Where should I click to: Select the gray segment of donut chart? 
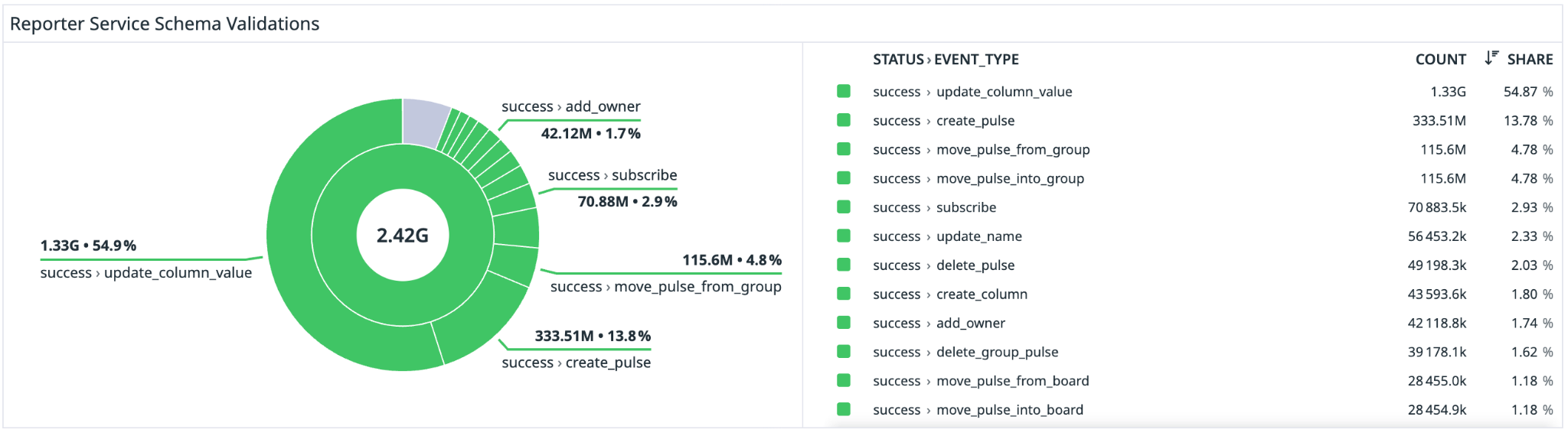point(423,121)
